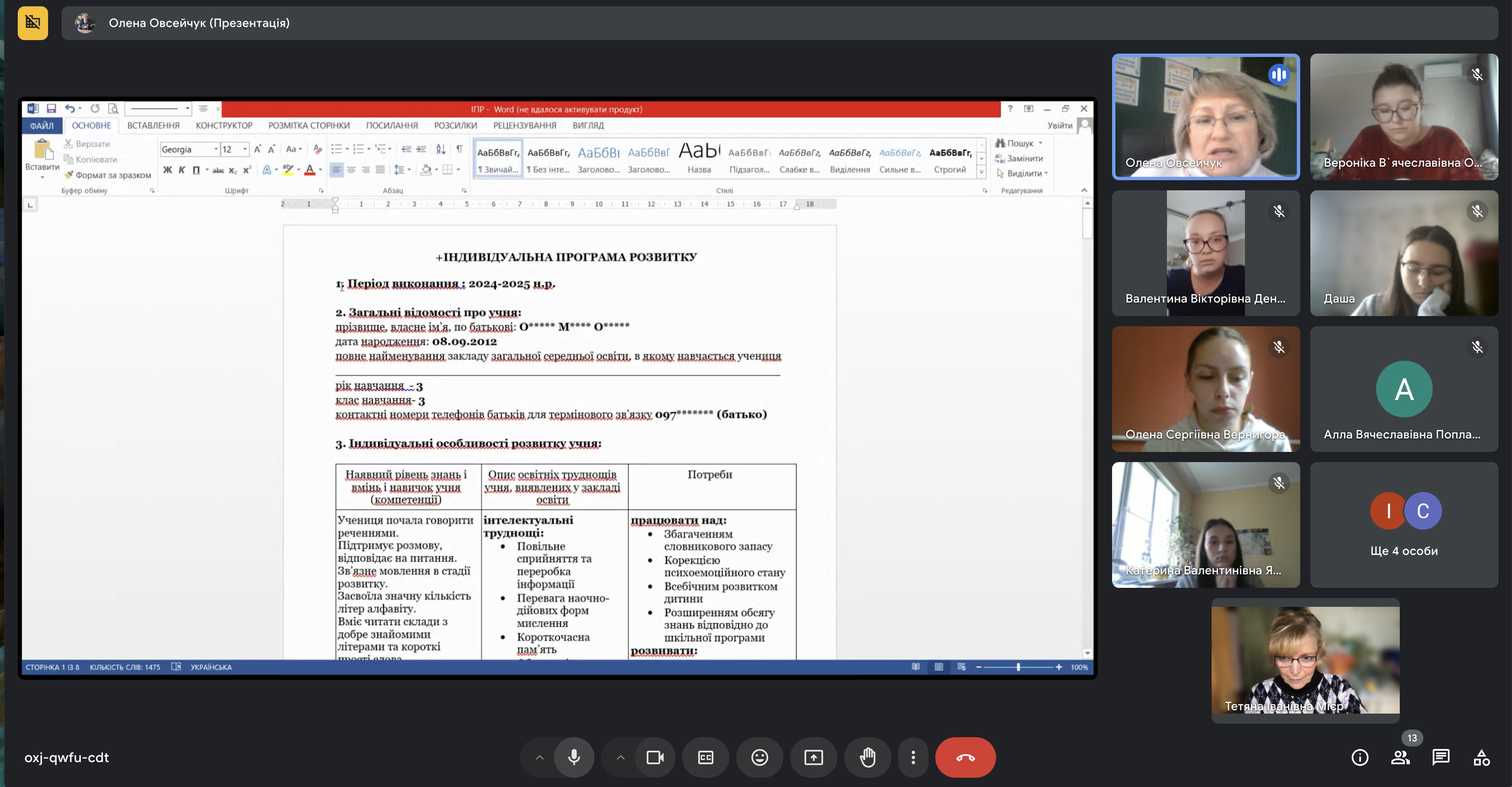Screen dimensions: 1512x787
Task: Open the РЕЦЕНЗУВАННЯ ribbon tab
Action: tap(524, 126)
